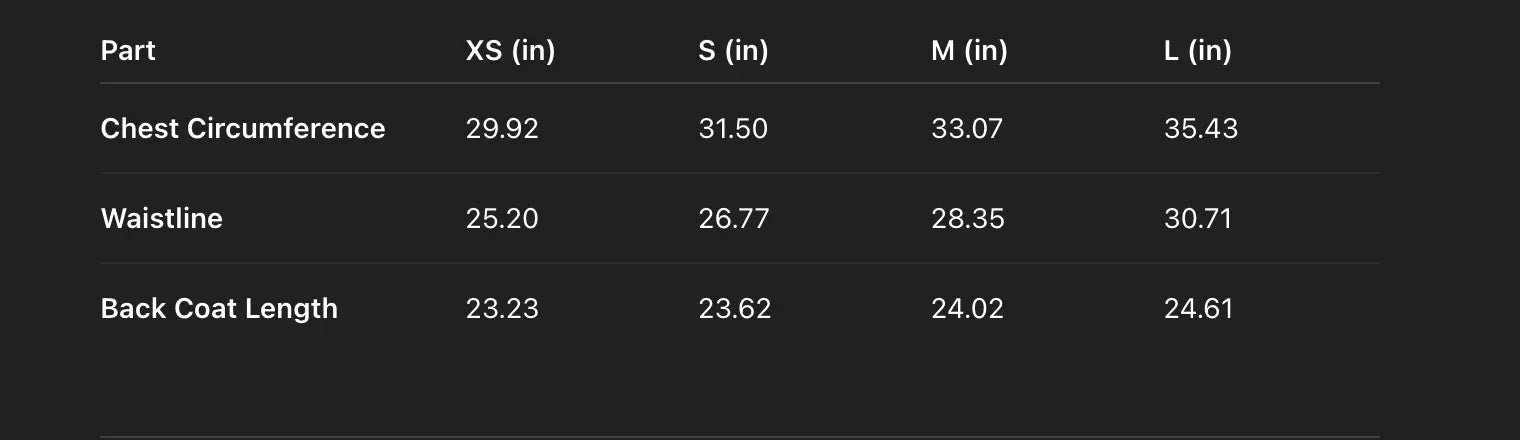
Task: Click the L waistline value 30.71
Action: [x=1197, y=219]
